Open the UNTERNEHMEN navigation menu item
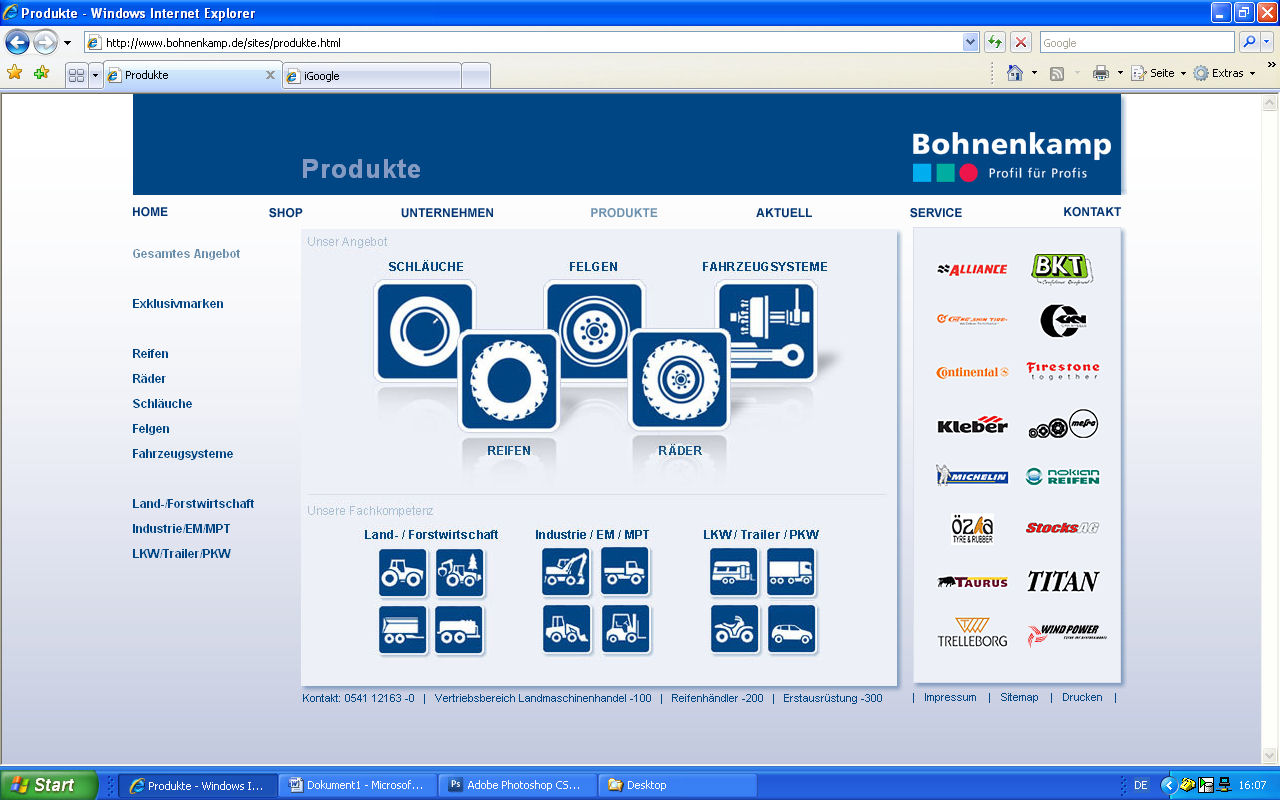 point(447,213)
